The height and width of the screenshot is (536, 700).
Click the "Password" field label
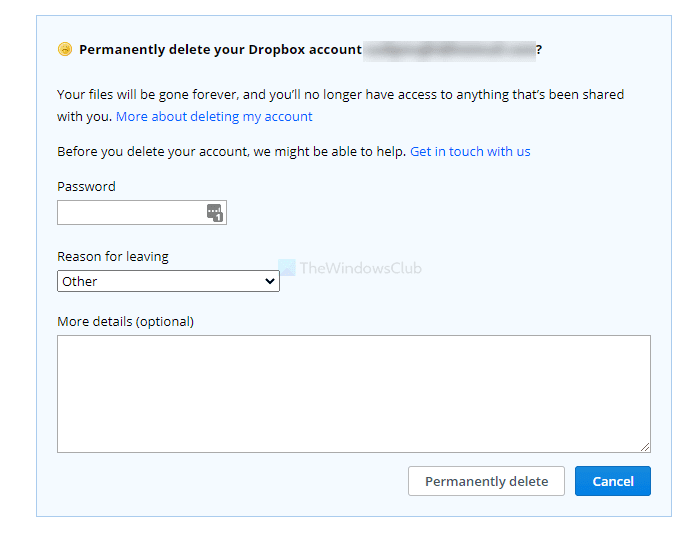(x=86, y=187)
